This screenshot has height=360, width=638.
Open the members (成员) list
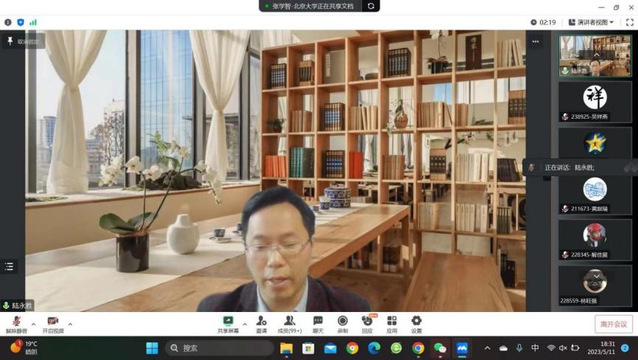click(x=290, y=325)
